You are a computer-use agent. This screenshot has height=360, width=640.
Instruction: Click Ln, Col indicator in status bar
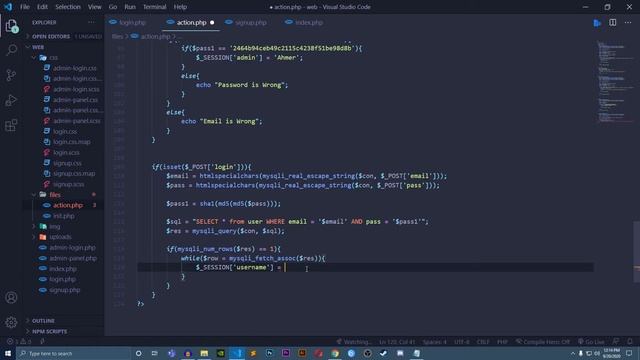(397, 342)
